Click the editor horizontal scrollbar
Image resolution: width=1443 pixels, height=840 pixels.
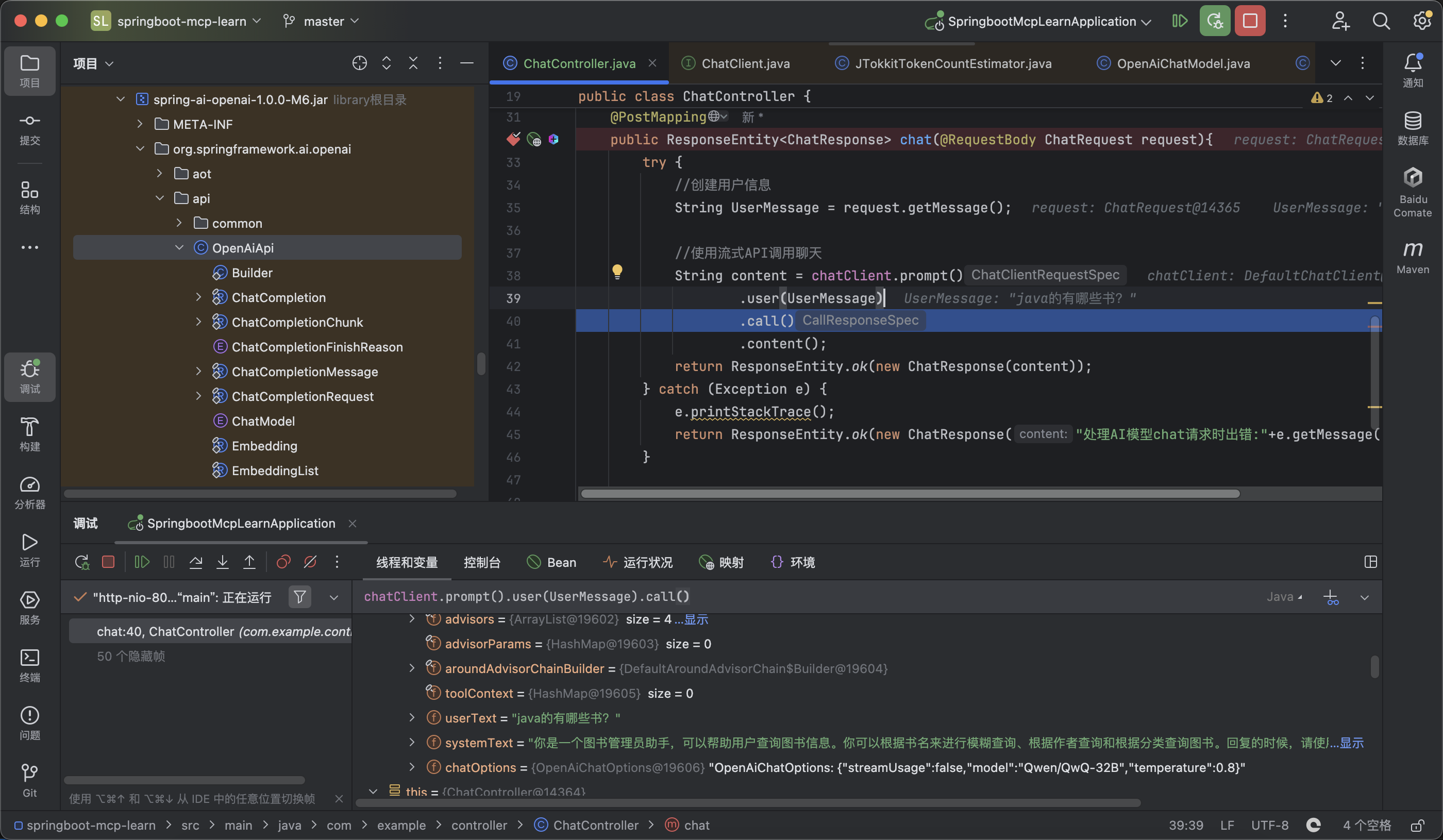point(911,494)
